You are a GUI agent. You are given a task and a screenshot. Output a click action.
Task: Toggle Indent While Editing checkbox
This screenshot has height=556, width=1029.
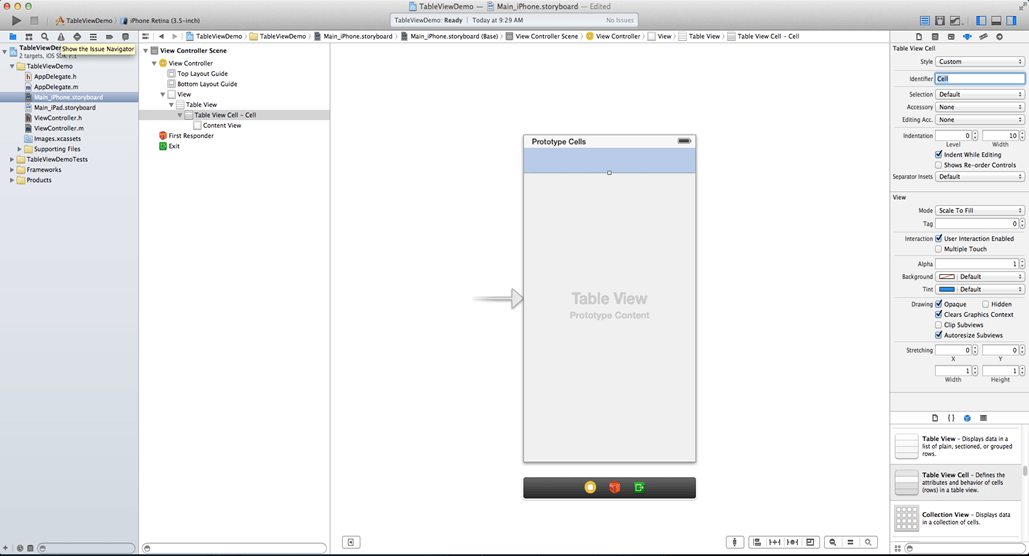938,155
